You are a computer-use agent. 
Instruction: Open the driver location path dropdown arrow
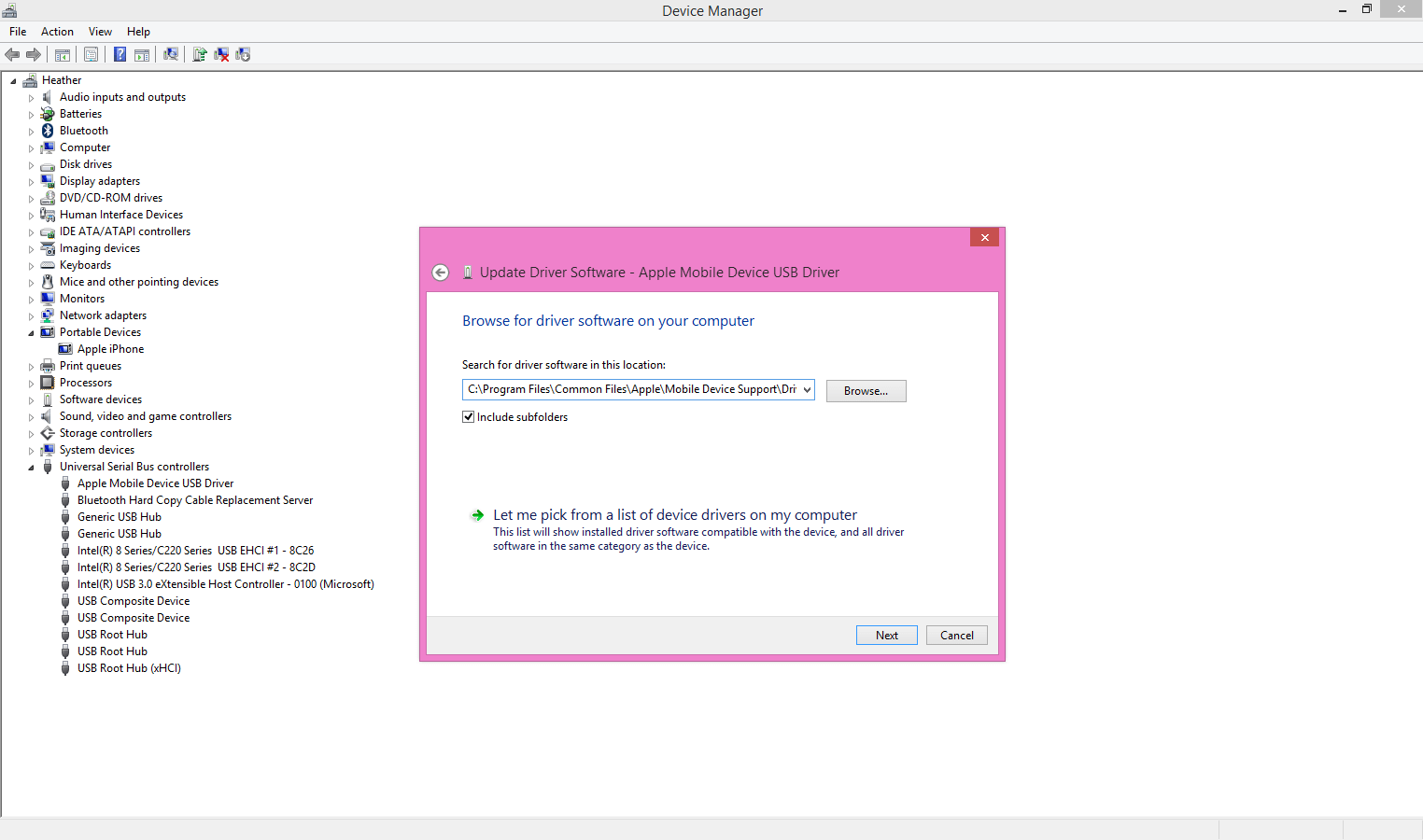(807, 390)
